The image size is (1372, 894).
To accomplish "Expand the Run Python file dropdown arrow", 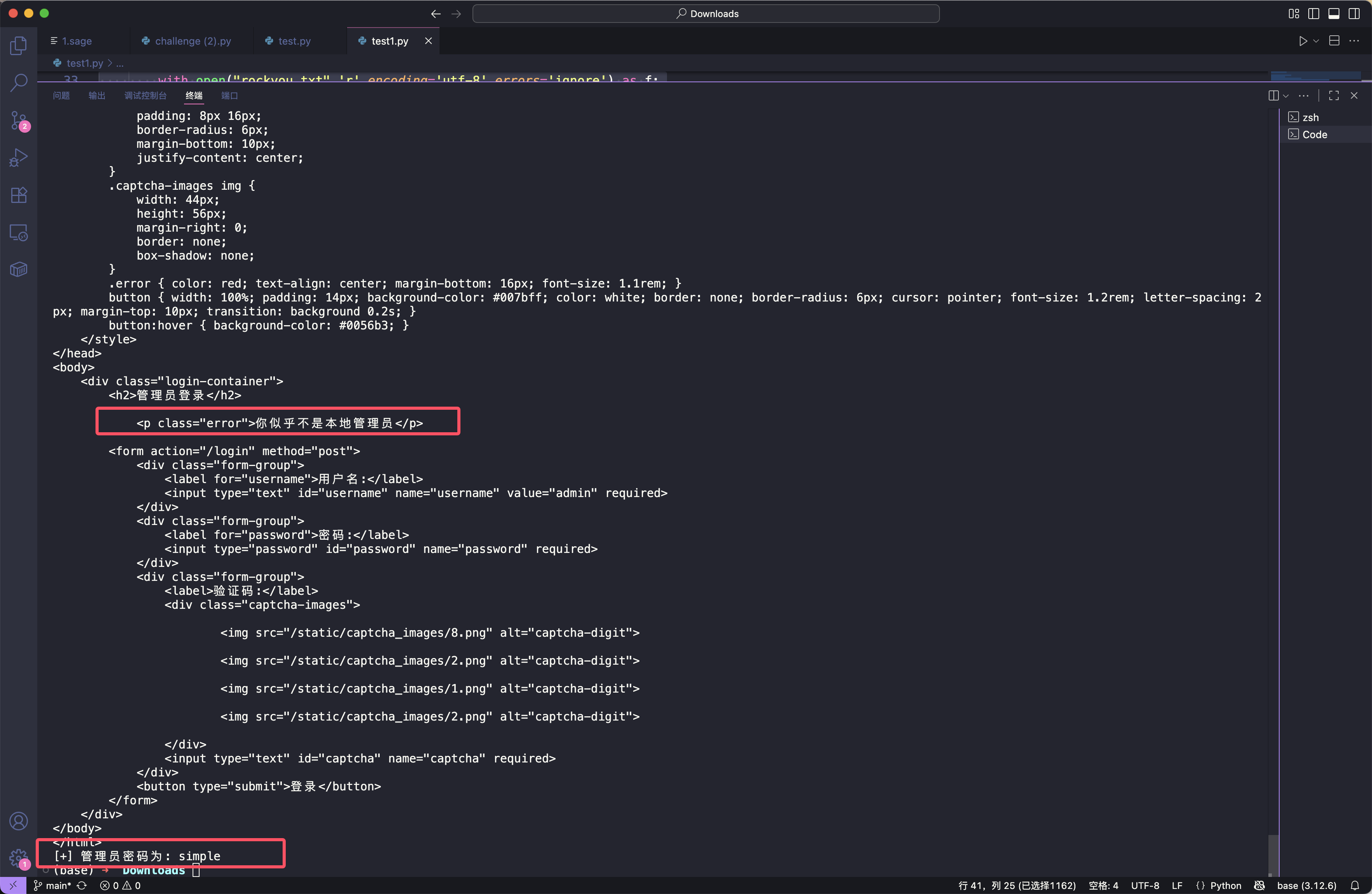I will (x=1316, y=41).
